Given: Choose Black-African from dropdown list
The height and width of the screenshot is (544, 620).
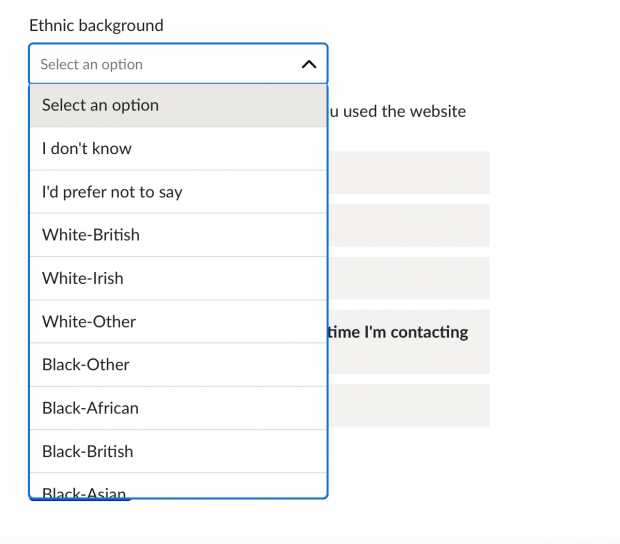Looking at the screenshot, I should coord(178,408).
